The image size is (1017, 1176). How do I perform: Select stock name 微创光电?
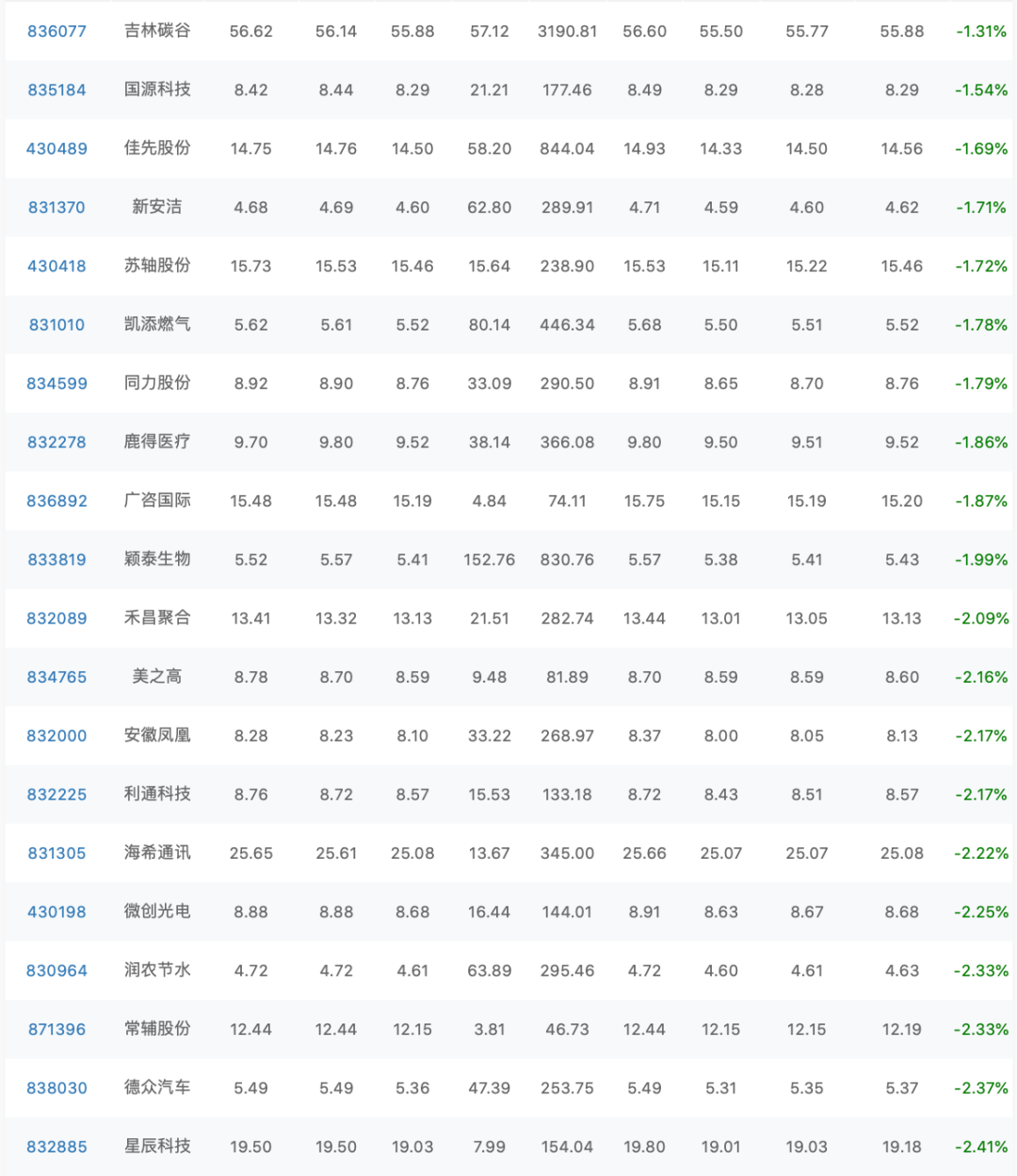(x=157, y=910)
